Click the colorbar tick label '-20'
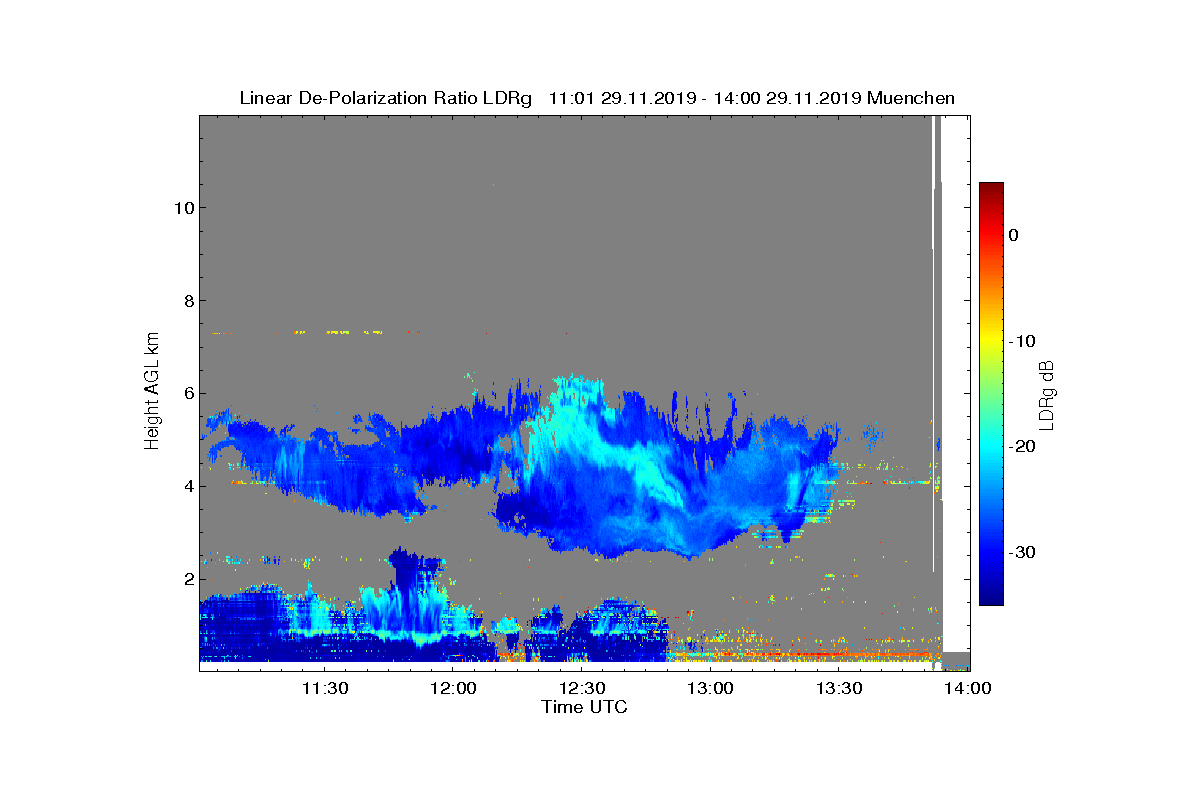The height and width of the screenshot is (800, 1200). click(1021, 447)
